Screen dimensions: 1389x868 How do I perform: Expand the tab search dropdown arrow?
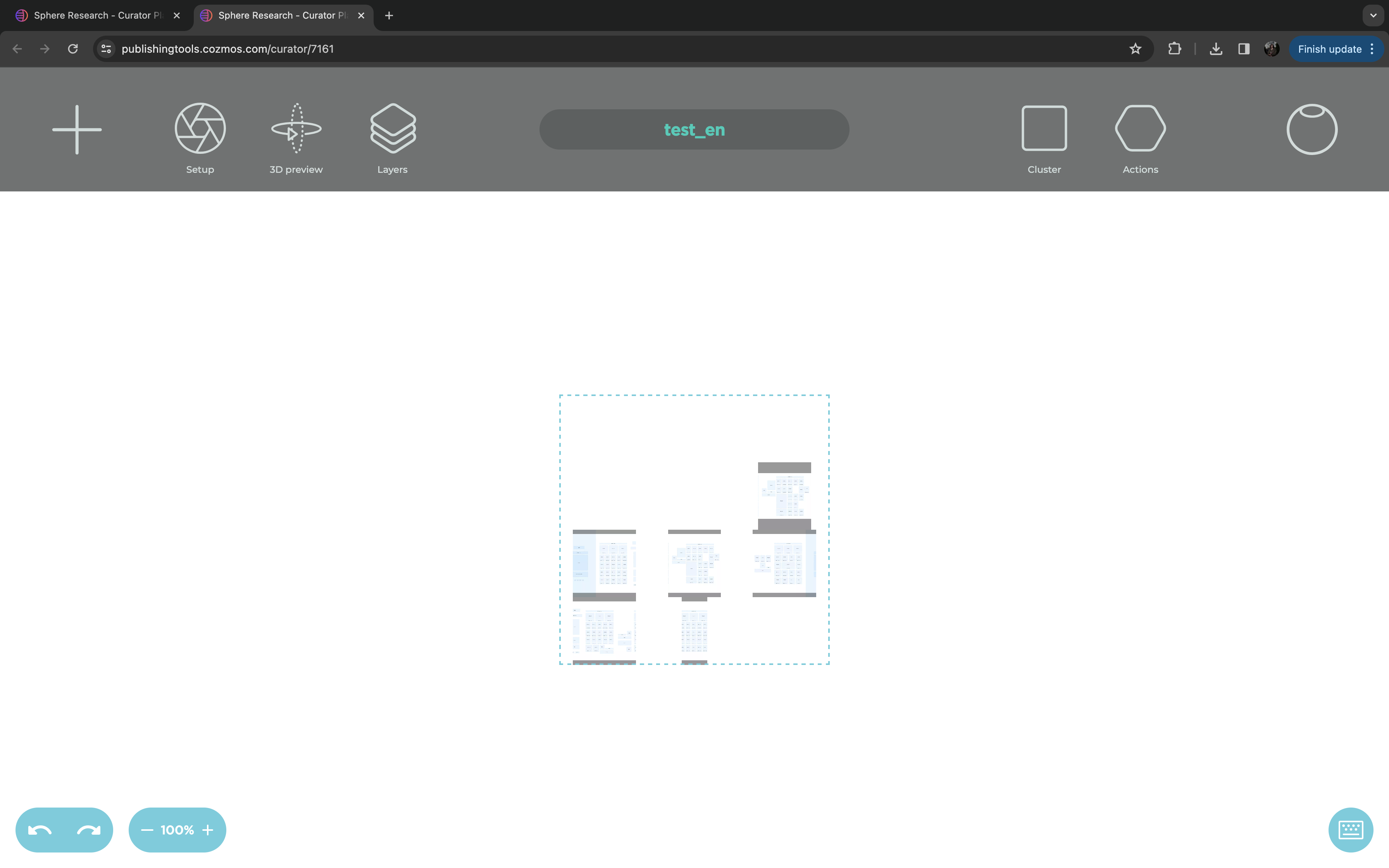coord(1373,15)
